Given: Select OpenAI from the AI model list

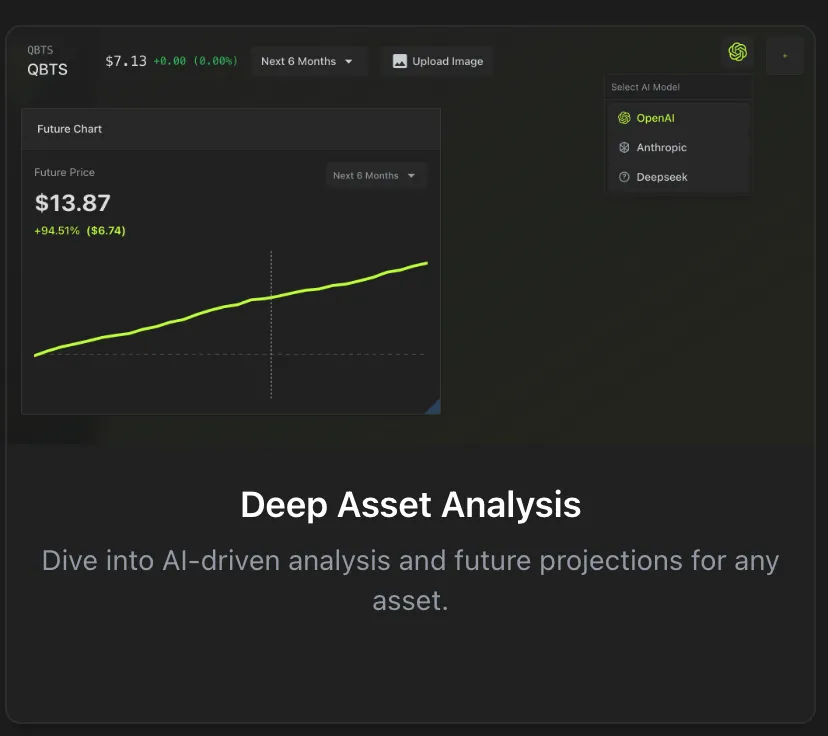Looking at the screenshot, I should coord(679,118).
